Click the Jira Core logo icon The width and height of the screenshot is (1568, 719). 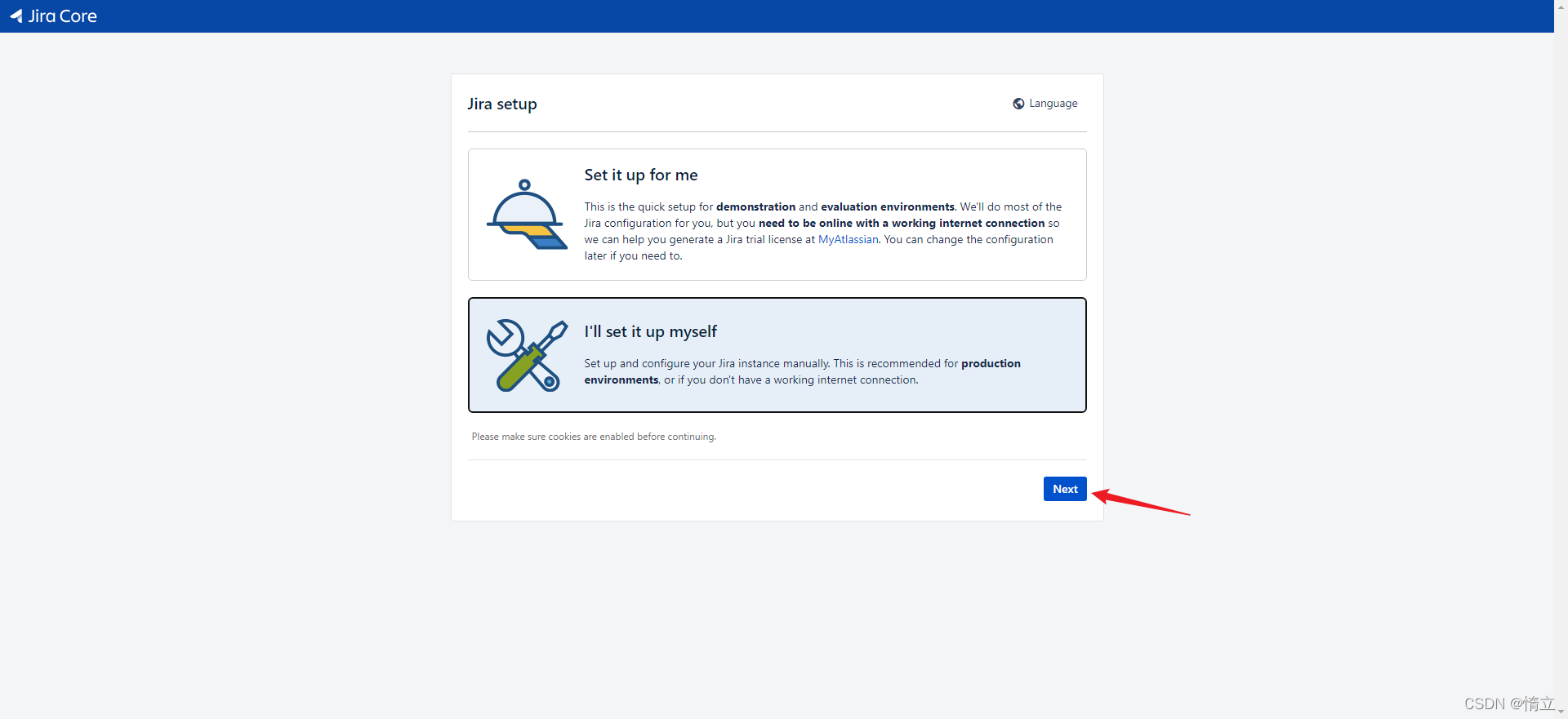(16, 16)
